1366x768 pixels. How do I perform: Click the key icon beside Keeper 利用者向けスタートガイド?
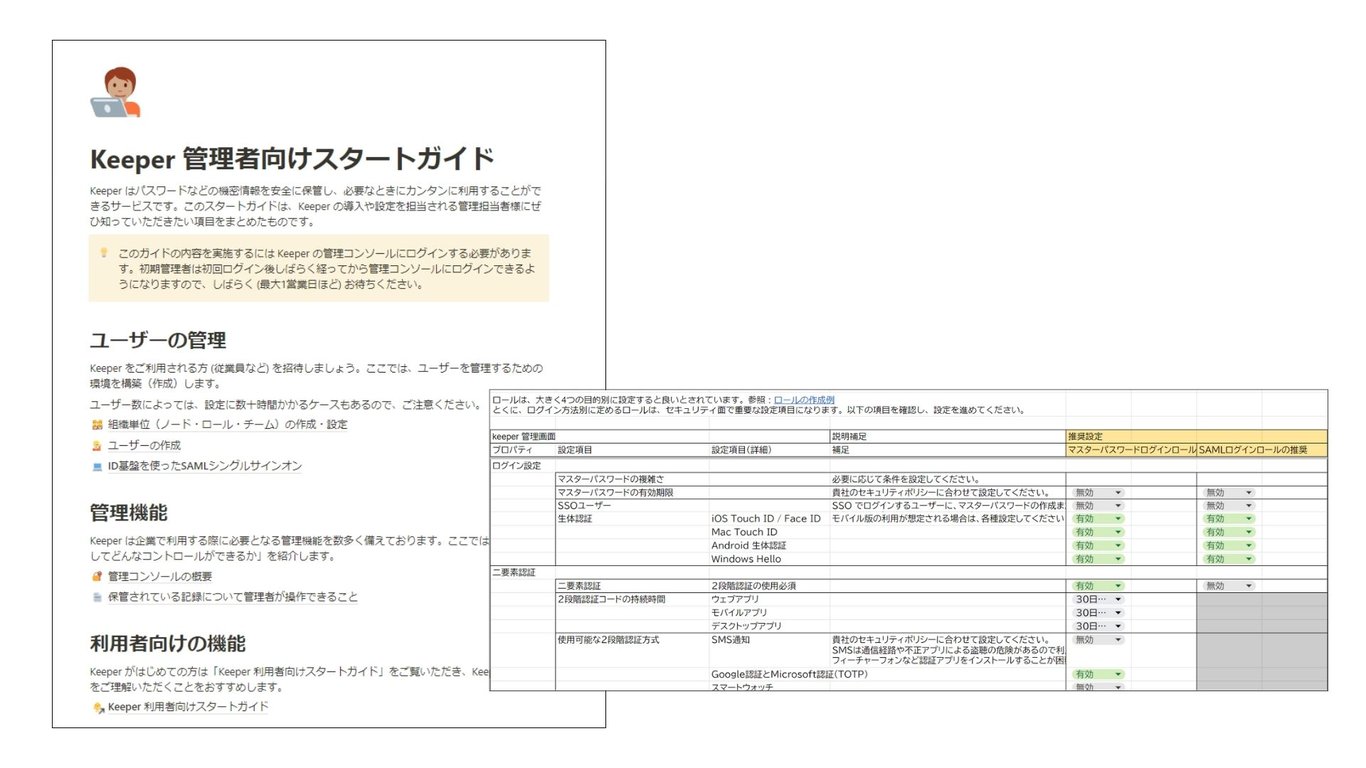pos(98,708)
